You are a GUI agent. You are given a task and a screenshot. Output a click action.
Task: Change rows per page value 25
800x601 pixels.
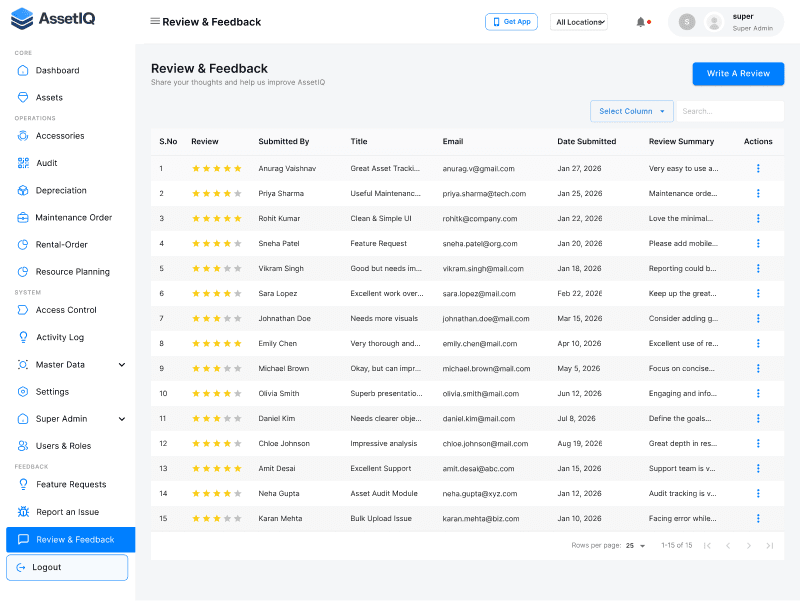[635, 546]
